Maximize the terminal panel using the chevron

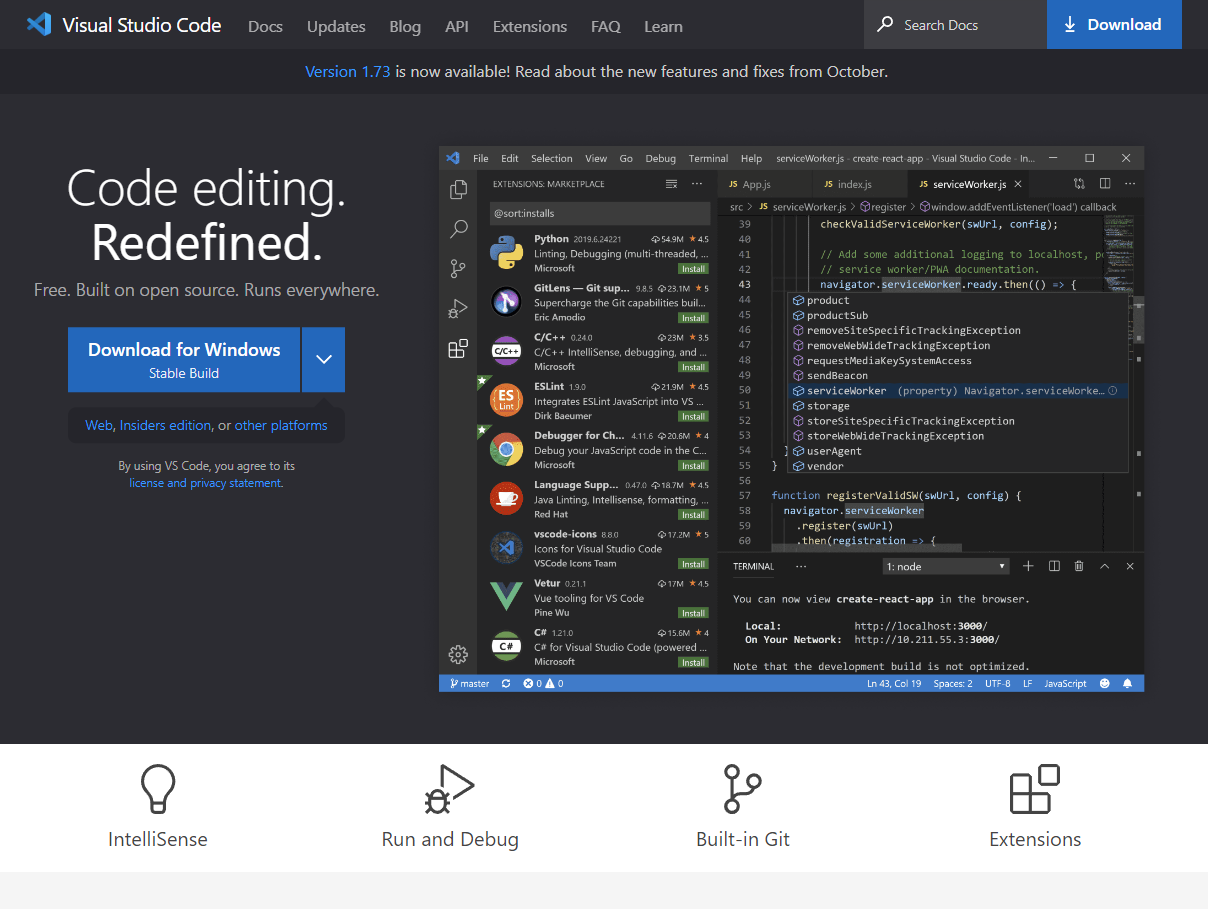[1105, 566]
